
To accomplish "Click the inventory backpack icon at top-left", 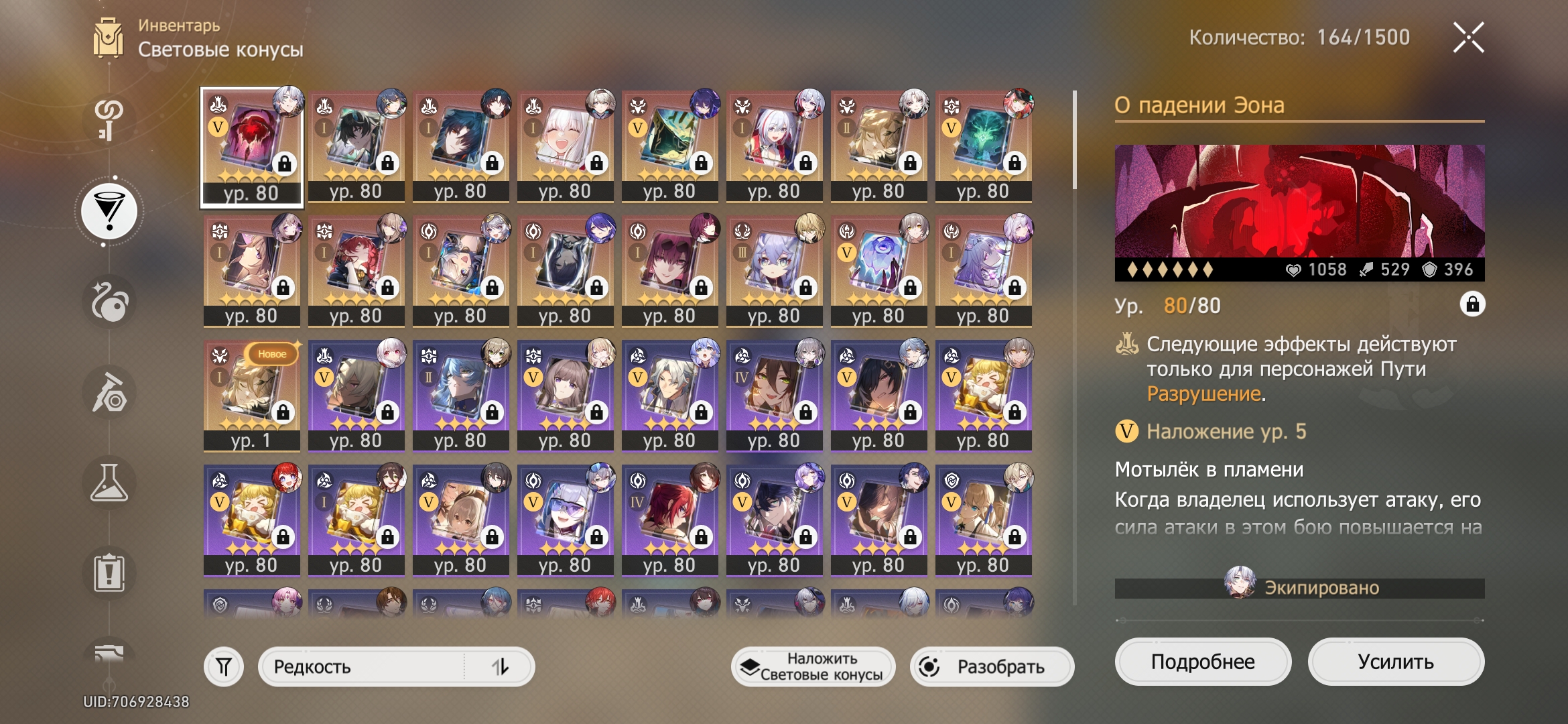I will tap(108, 38).
